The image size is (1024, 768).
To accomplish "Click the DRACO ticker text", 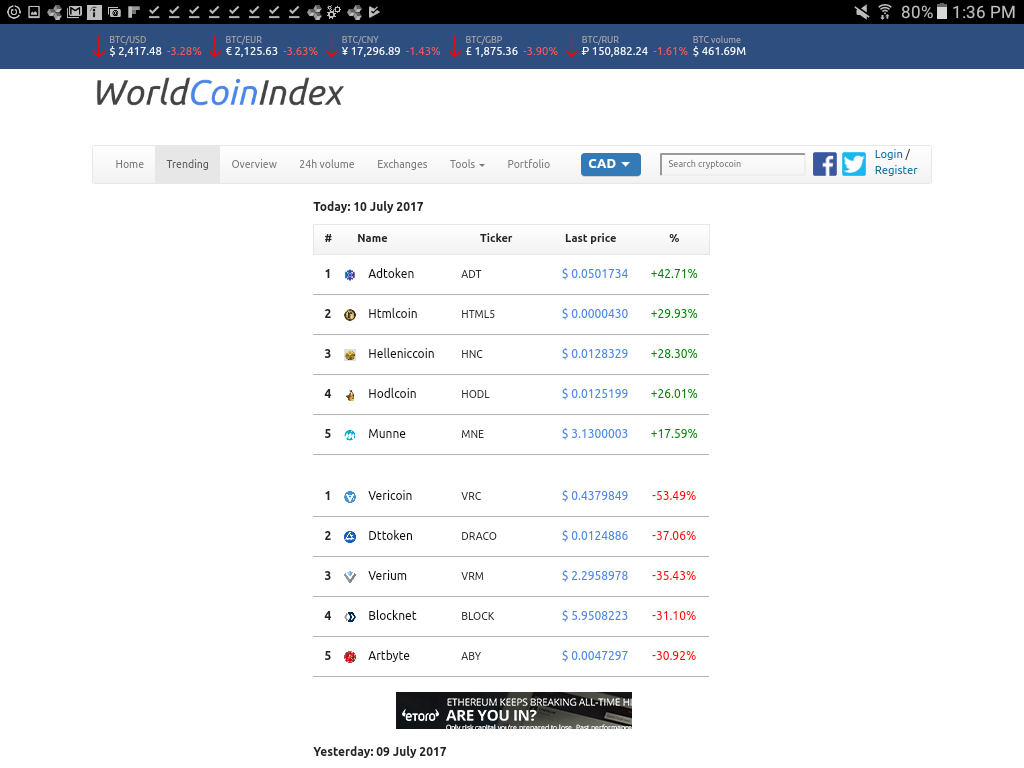I will pos(479,536).
